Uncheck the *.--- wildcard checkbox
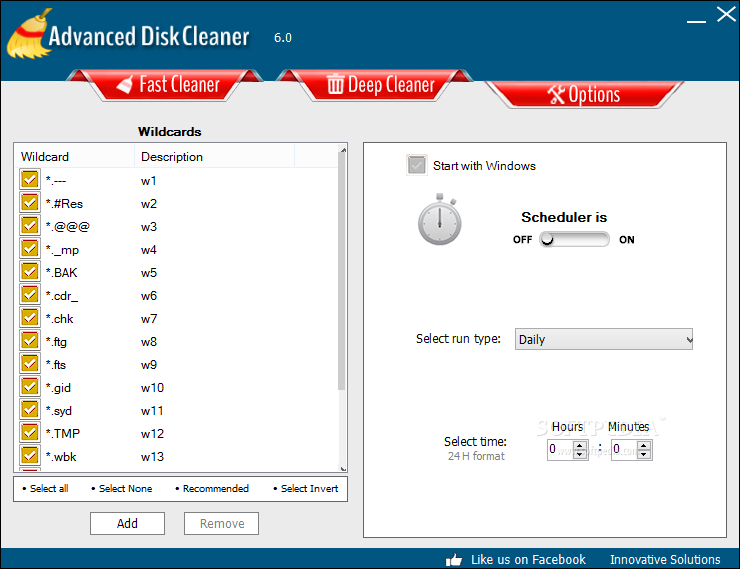Screen dimensions: 740x569 [30, 180]
